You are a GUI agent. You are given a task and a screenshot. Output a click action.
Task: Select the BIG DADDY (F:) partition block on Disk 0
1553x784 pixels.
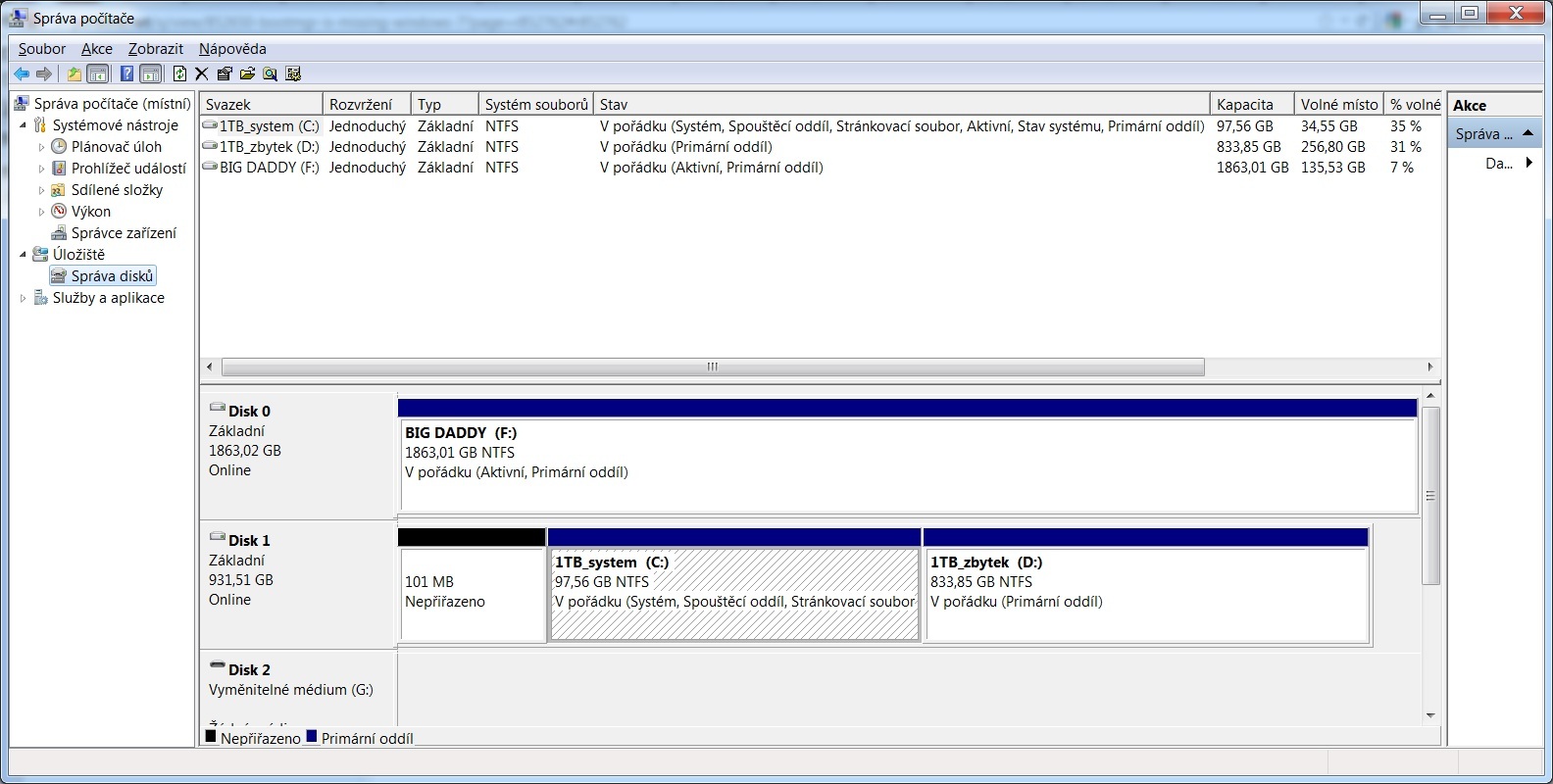(908, 457)
